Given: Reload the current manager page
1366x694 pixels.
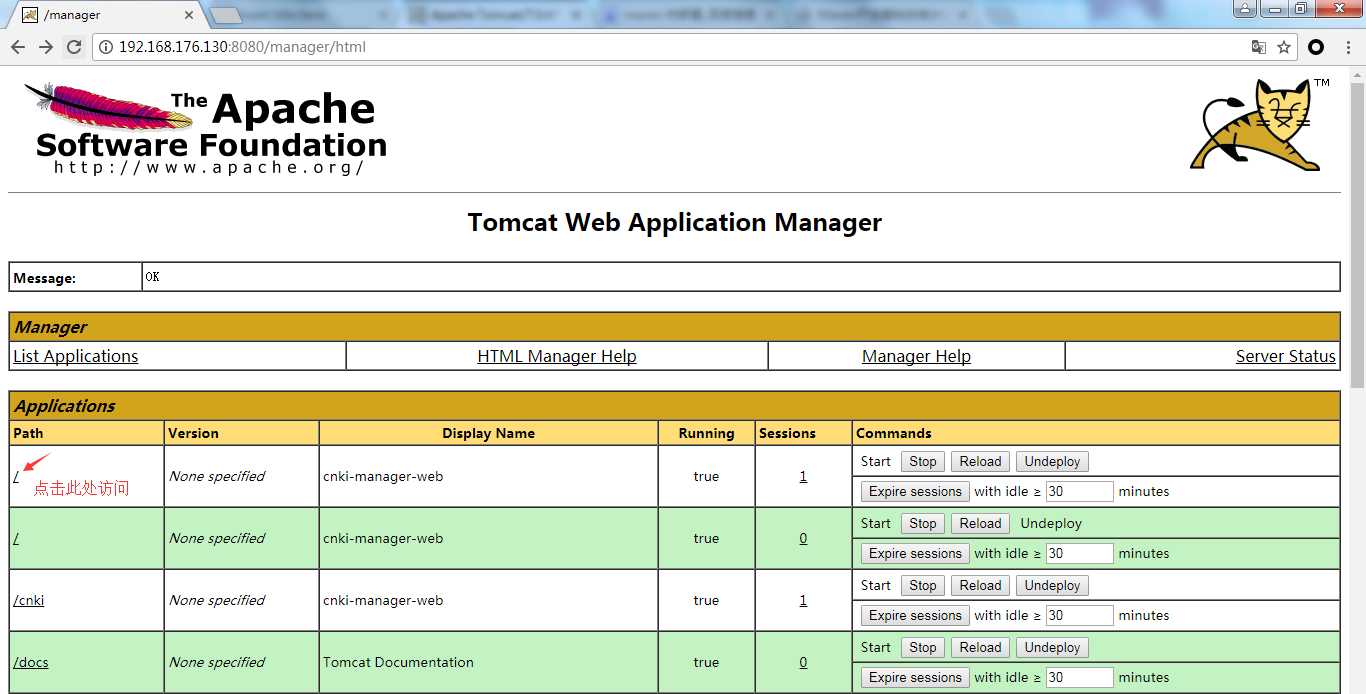Looking at the screenshot, I should (74, 47).
